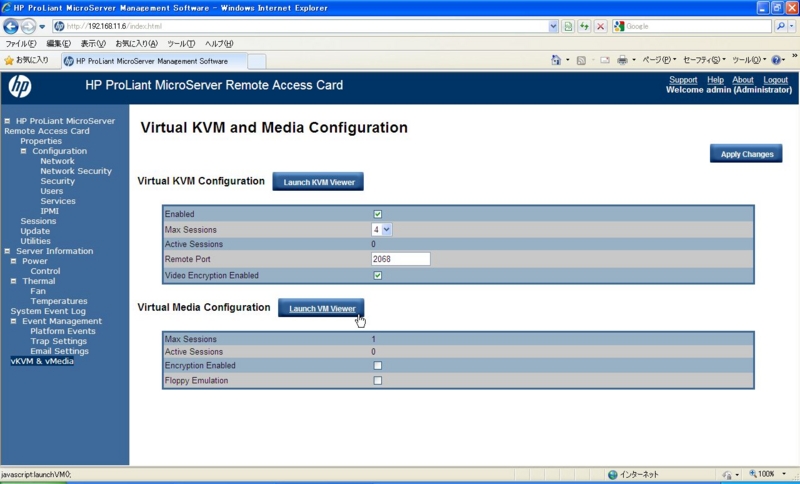Screen dimensions: 800x484
Task: Open IPMI in the sidebar
Action: click(49, 211)
